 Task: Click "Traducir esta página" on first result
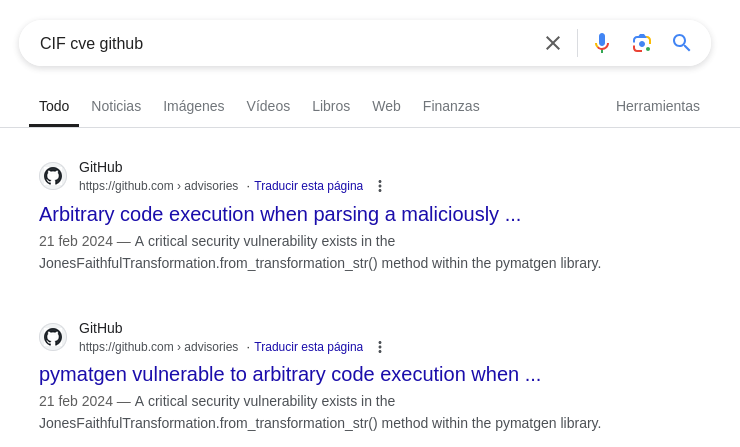(x=308, y=186)
